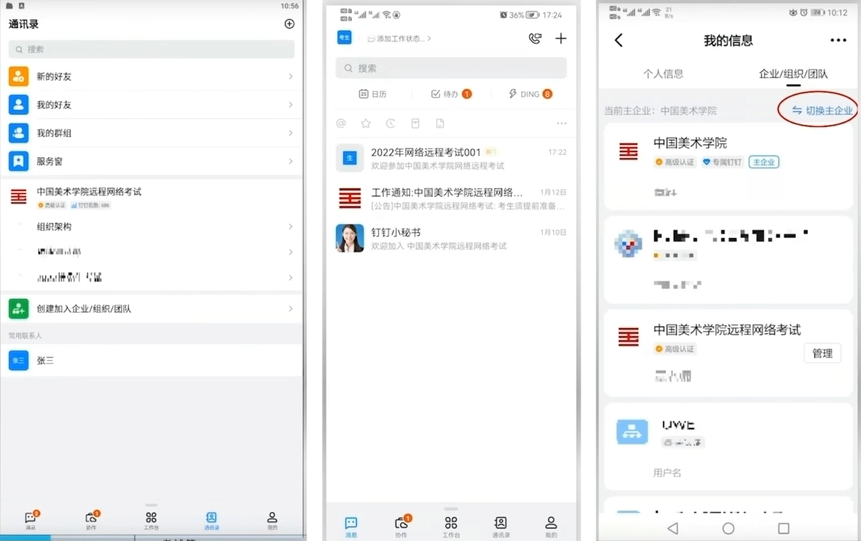The image size is (861, 541).
Task: Tap the blue user avatar in the message screen header
Action: point(344,37)
